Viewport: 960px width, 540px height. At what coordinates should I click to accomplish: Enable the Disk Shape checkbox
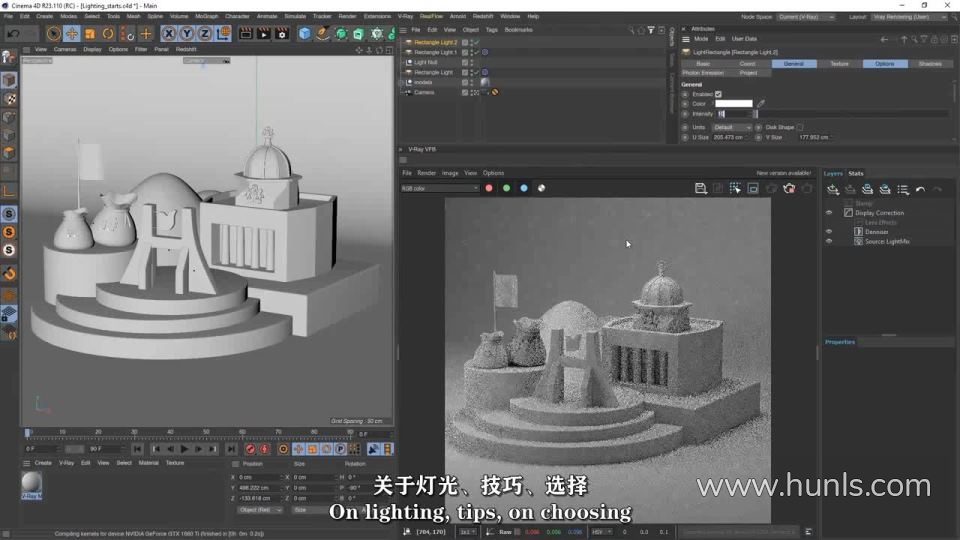(800, 127)
